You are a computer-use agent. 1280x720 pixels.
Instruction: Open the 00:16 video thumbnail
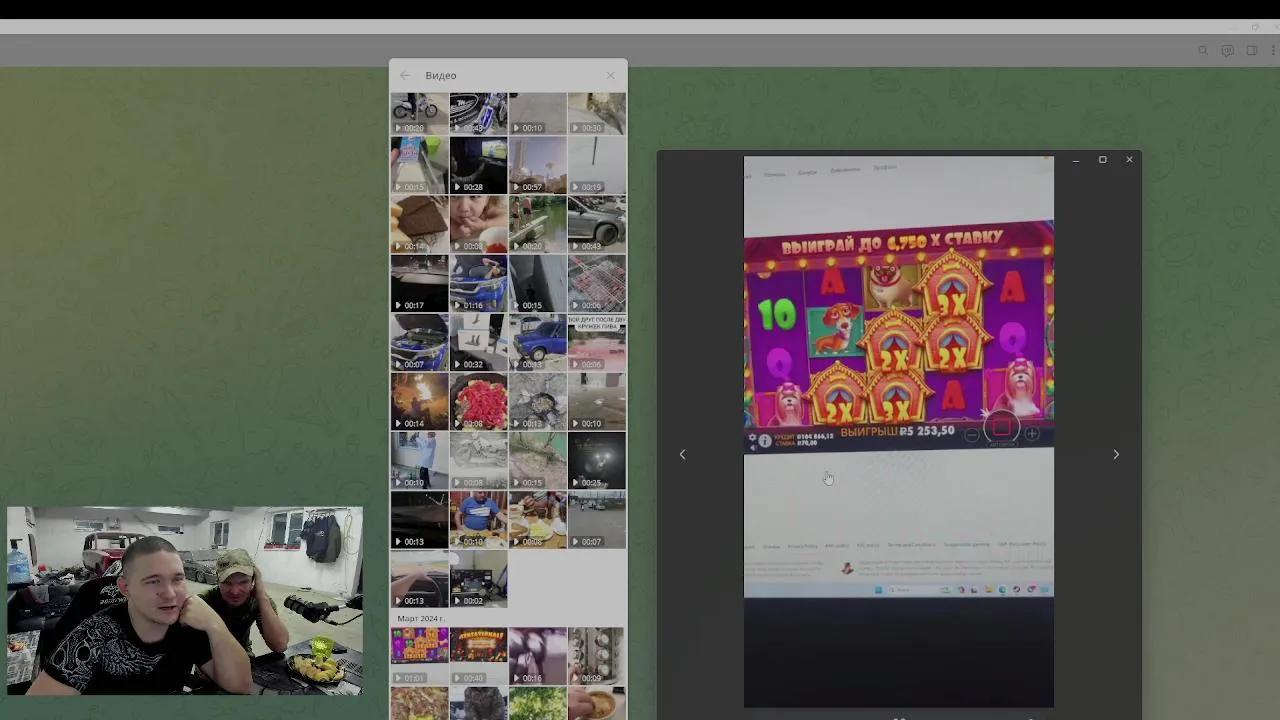coord(537,656)
